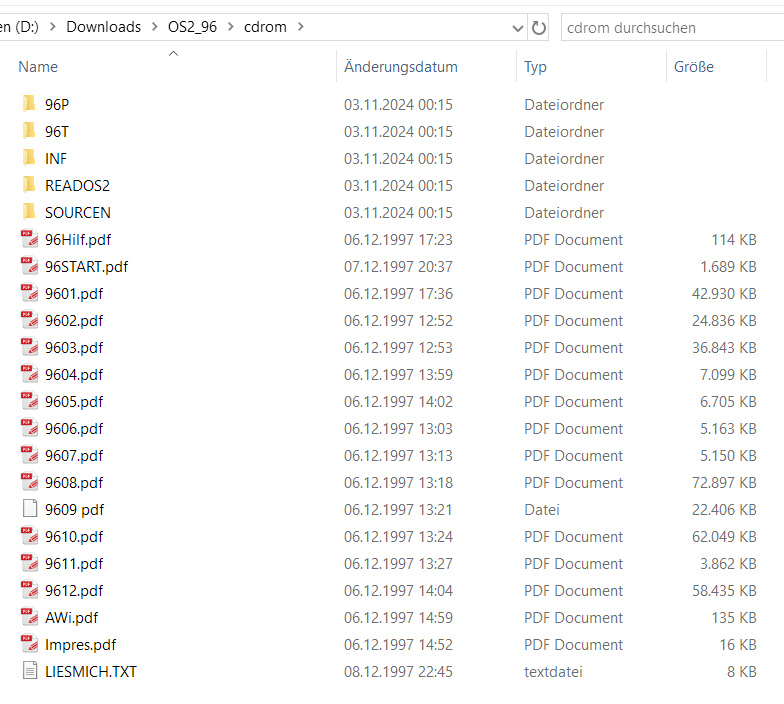The width and height of the screenshot is (784, 704).
Task: Expand the chevron before Downloads in path
Action: click(x=52, y=27)
